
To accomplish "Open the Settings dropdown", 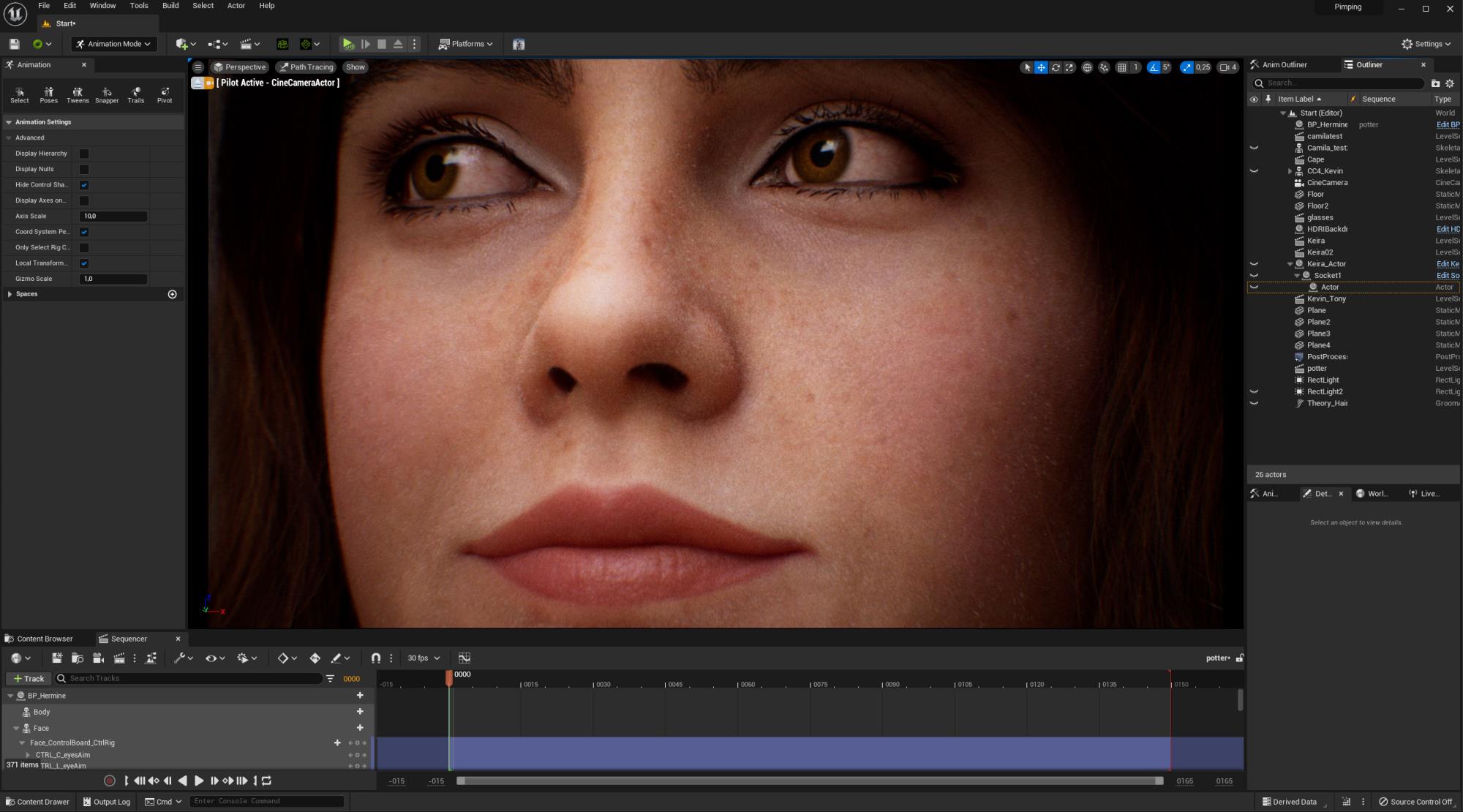I will pyautogui.click(x=1426, y=44).
